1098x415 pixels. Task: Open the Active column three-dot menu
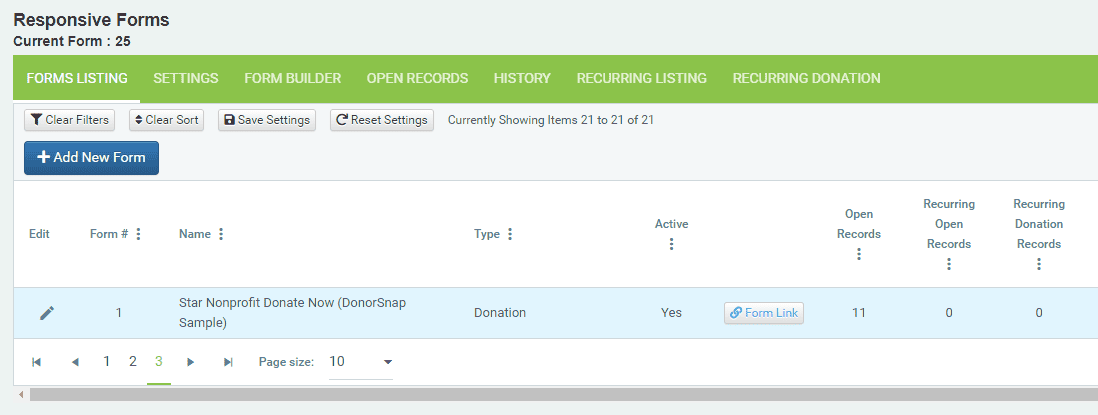(x=672, y=244)
